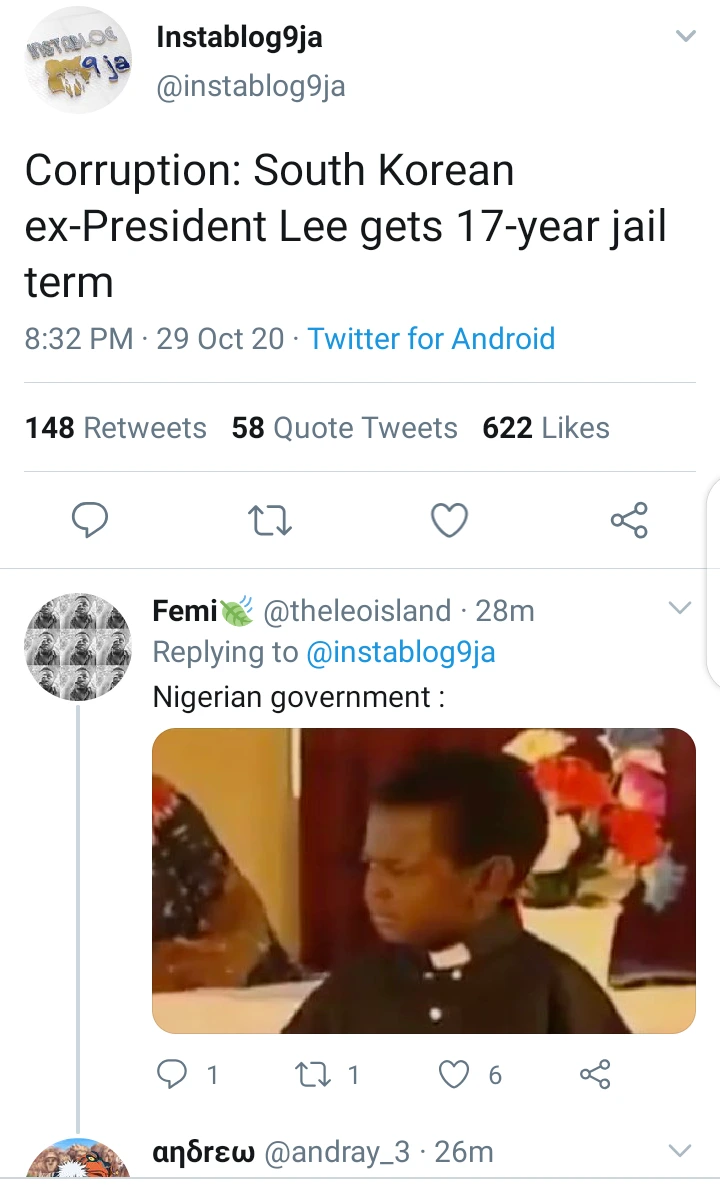This screenshot has height=1187, width=720.
Task: Share the main Instablog9ja tweet
Action: (x=629, y=520)
